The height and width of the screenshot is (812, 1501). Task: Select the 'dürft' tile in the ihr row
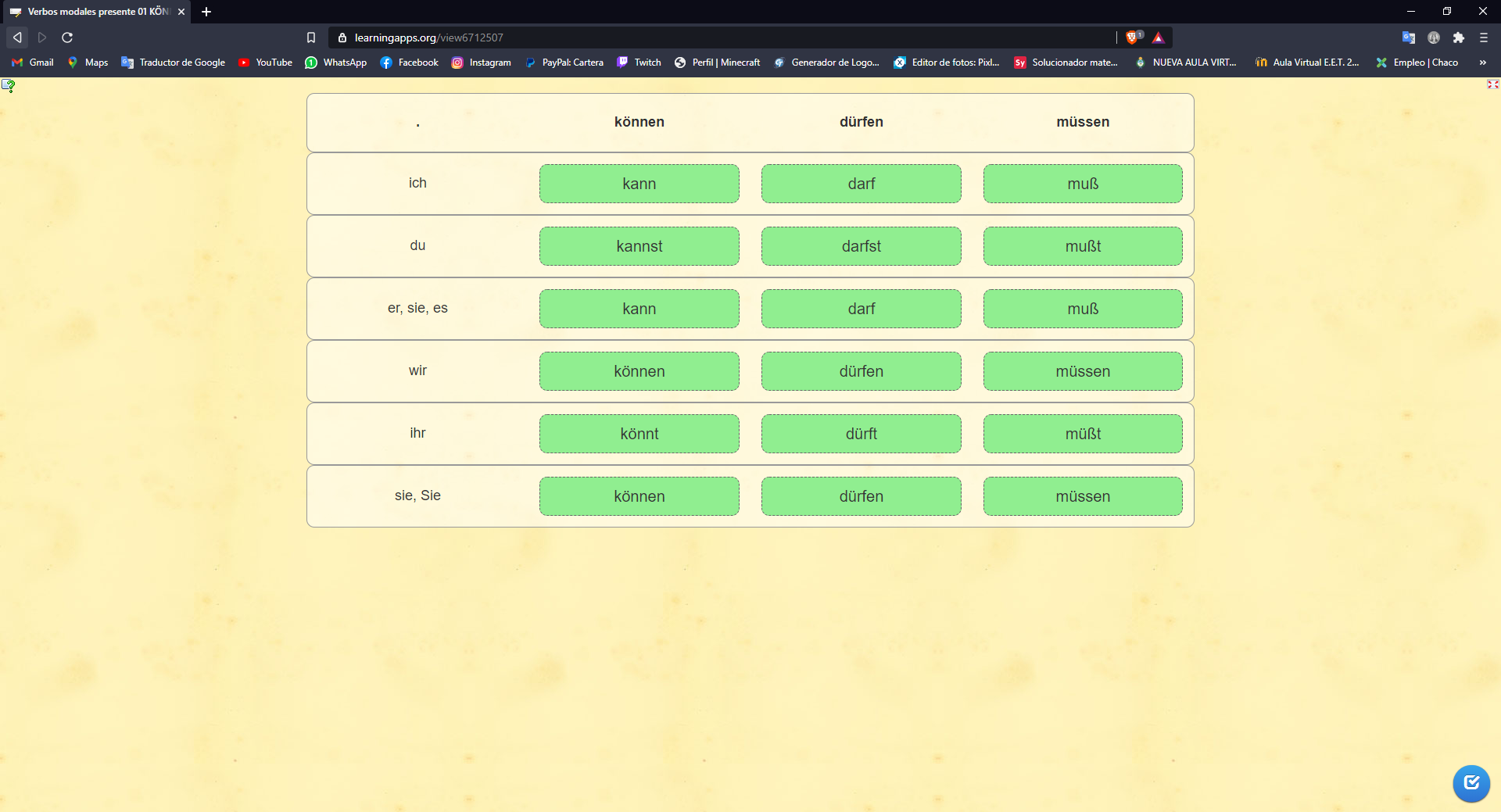(x=861, y=434)
